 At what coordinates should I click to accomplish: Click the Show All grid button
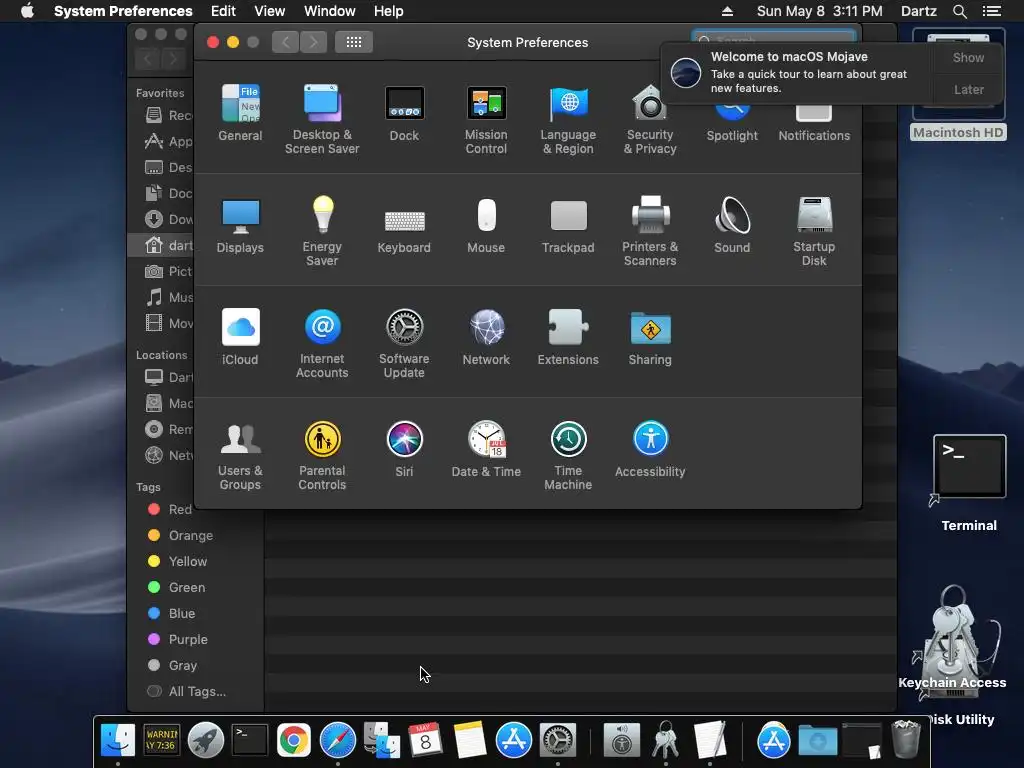coord(354,42)
